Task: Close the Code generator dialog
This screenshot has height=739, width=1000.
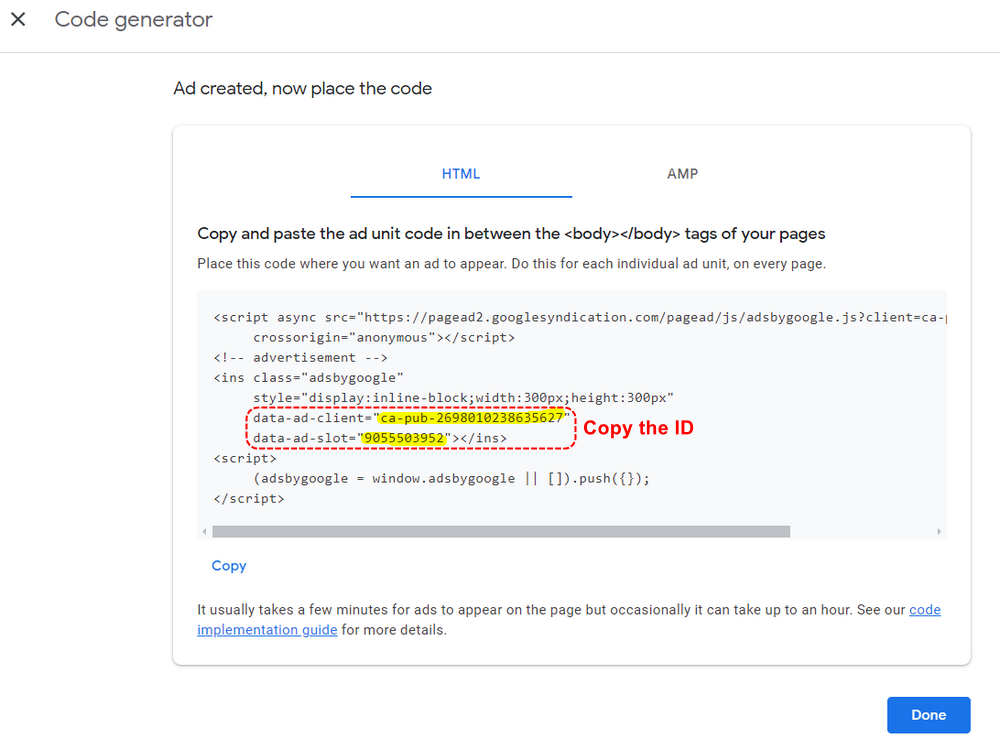Action: [18, 19]
